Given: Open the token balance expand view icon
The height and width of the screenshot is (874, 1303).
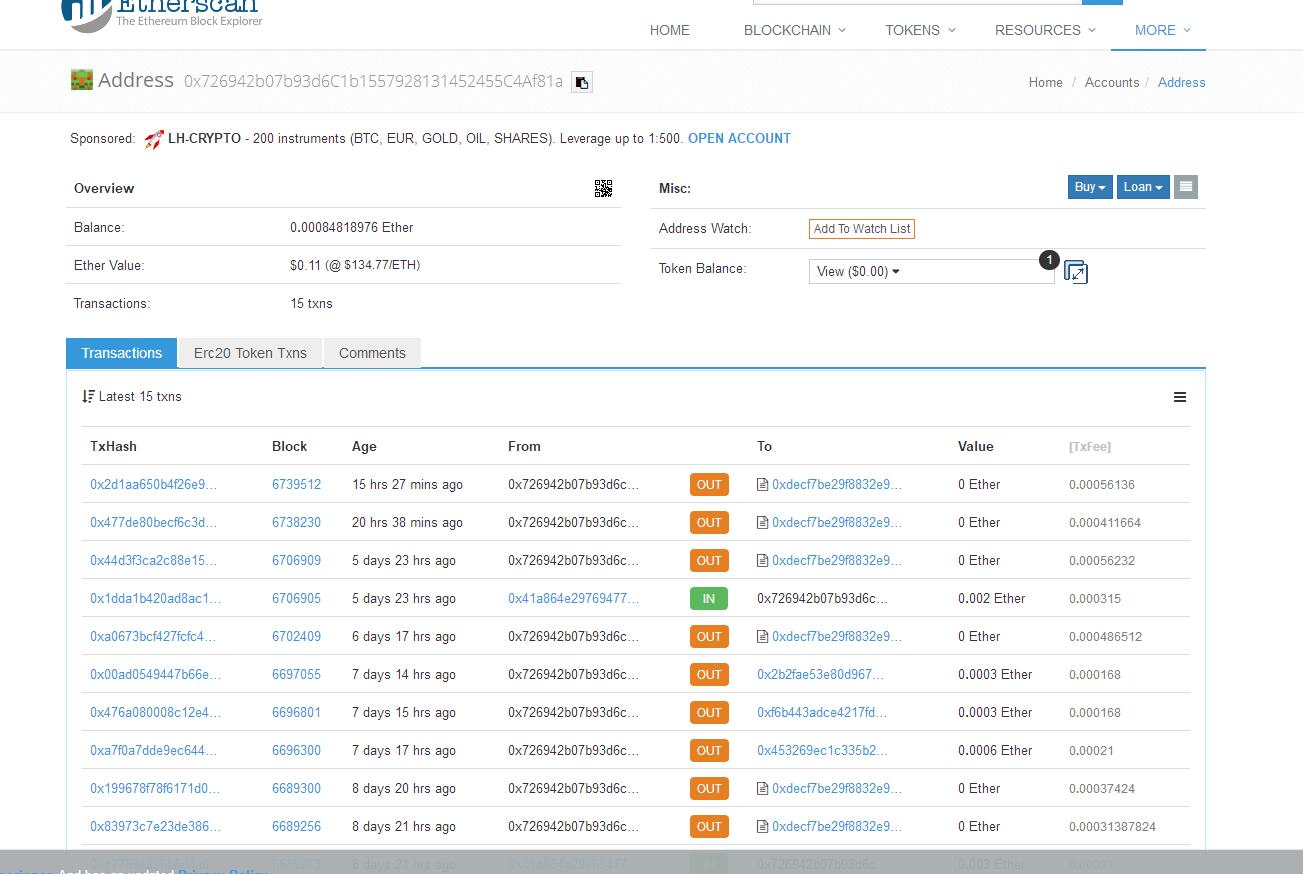Looking at the screenshot, I should [x=1076, y=272].
